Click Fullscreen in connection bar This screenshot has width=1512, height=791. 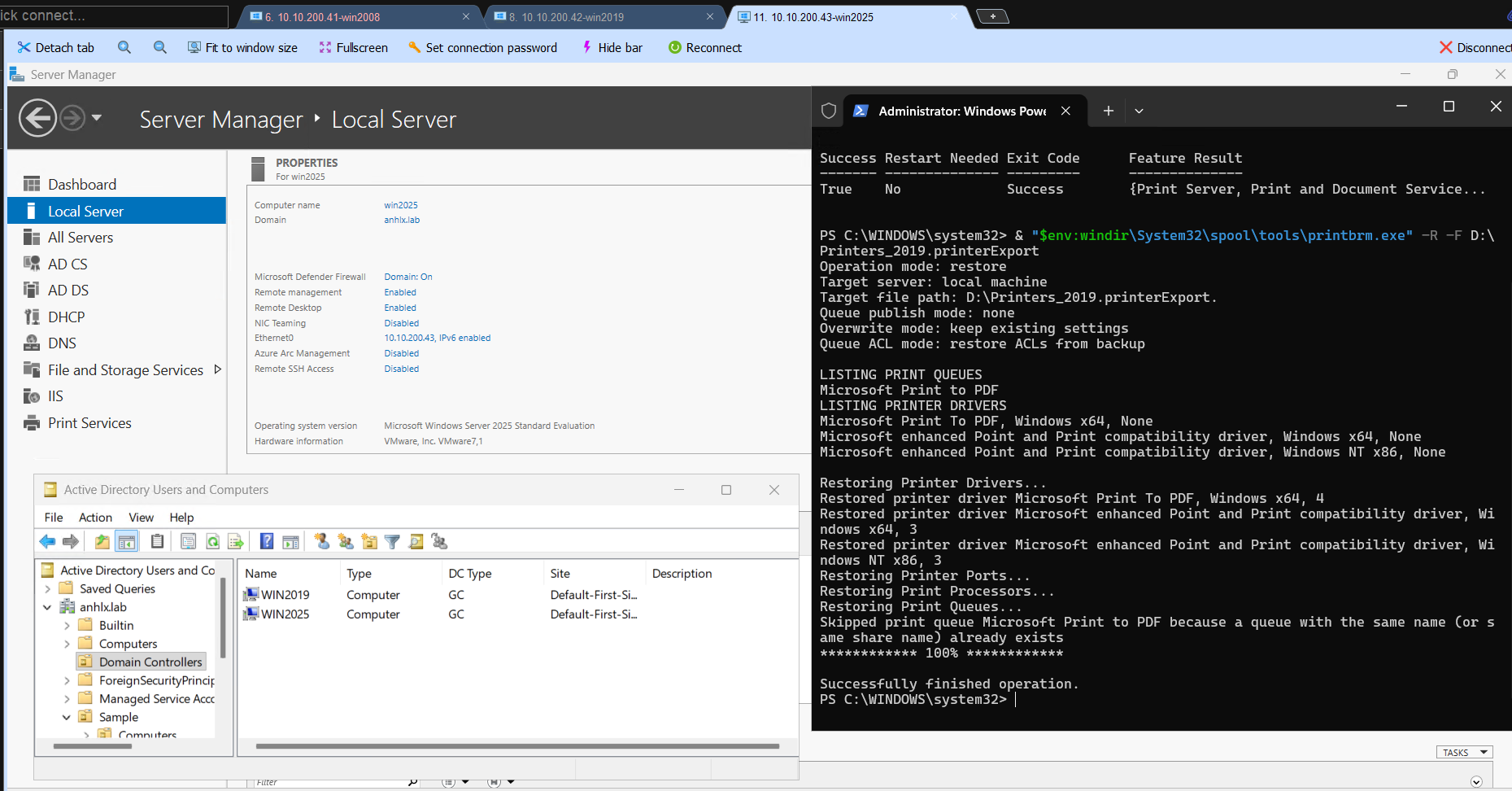pyautogui.click(x=353, y=47)
